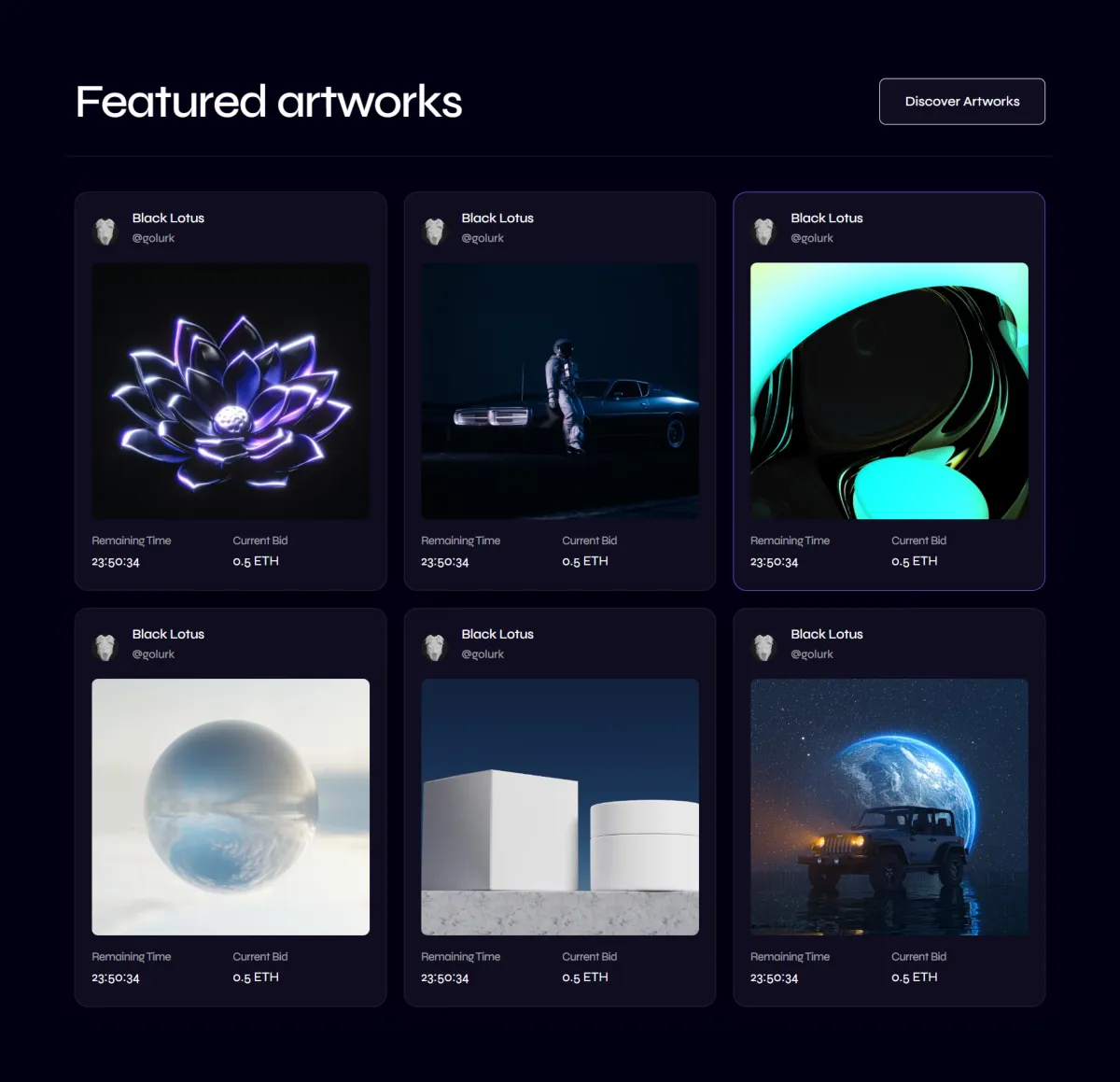Open @golurk profile link on lotus card
Image resolution: width=1120 pixels, height=1082 pixels.
click(153, 238)
